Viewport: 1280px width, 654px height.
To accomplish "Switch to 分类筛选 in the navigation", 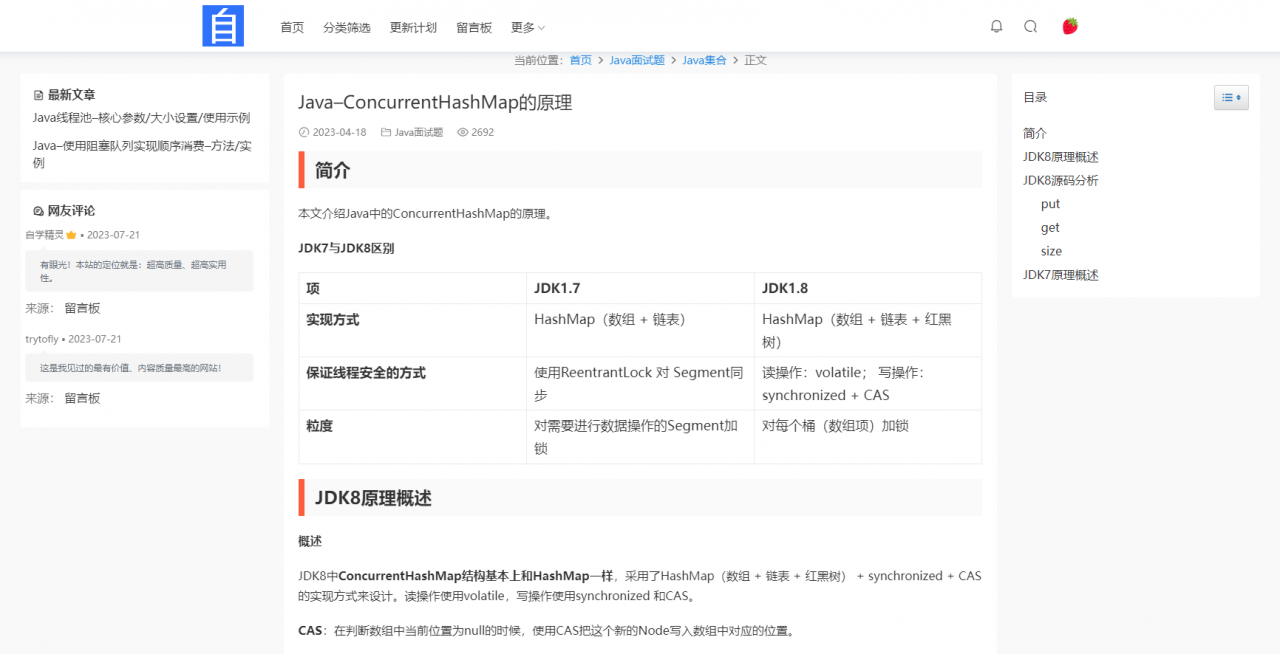I will (x=347, y=27).
